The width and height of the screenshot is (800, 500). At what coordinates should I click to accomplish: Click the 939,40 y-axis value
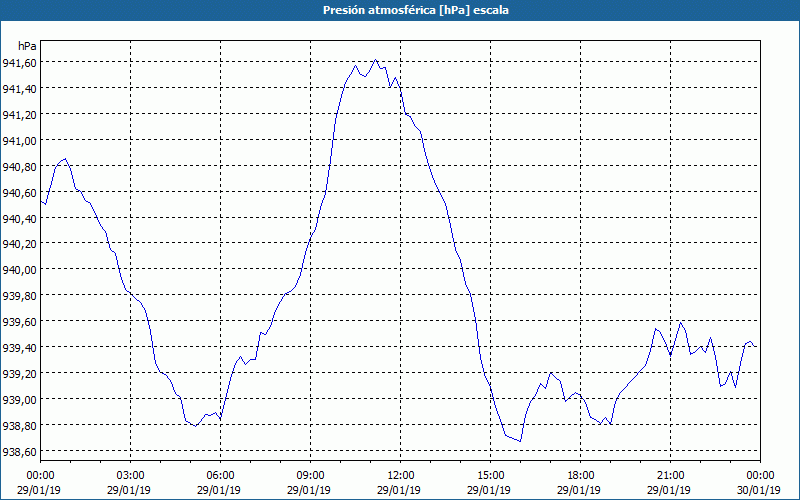tap(19, 347)
